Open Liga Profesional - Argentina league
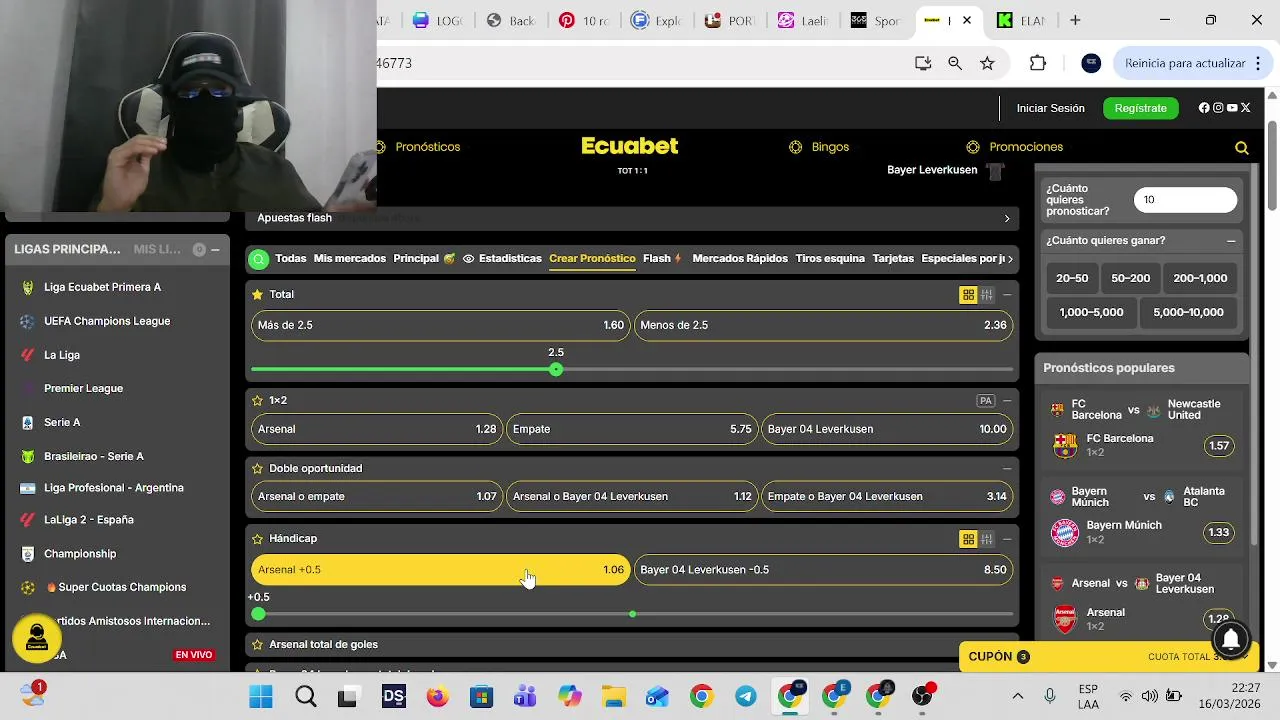Viewport: 1280px width, 720px height. [x=114, y=488]
